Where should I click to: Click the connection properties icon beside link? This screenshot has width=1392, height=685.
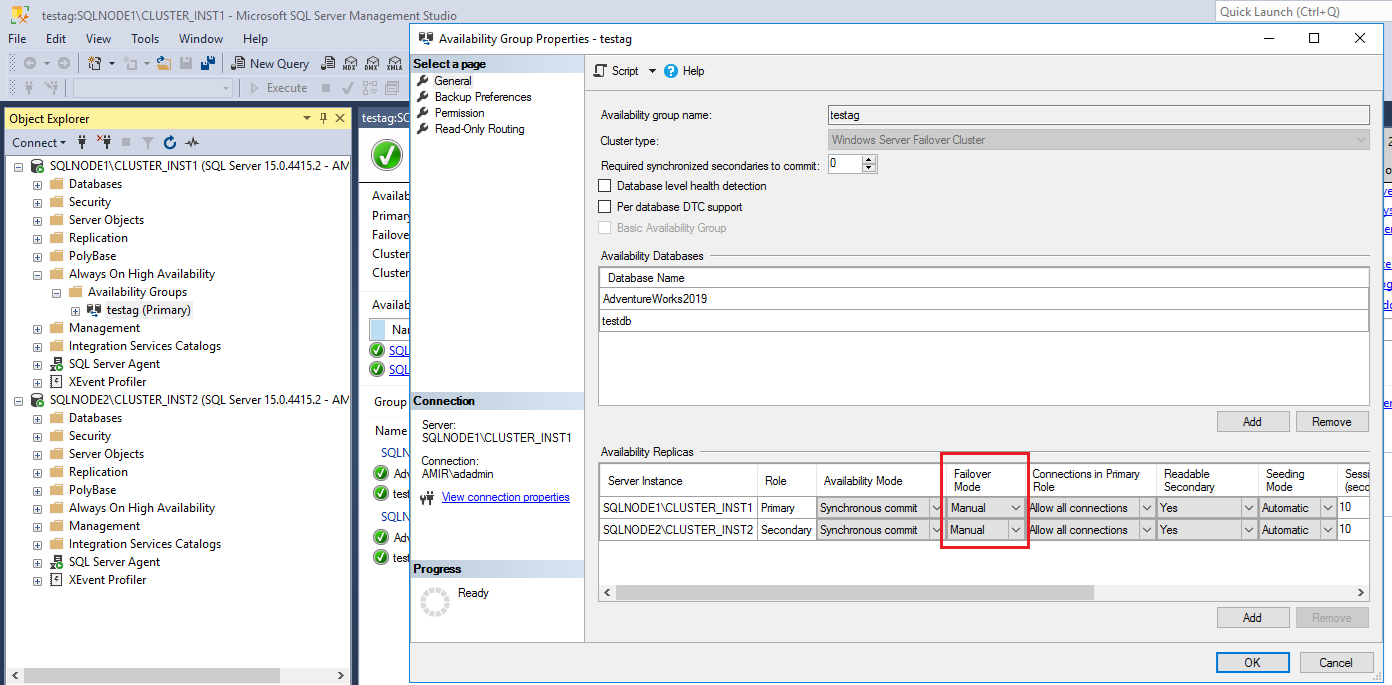[x=428, y=497]
